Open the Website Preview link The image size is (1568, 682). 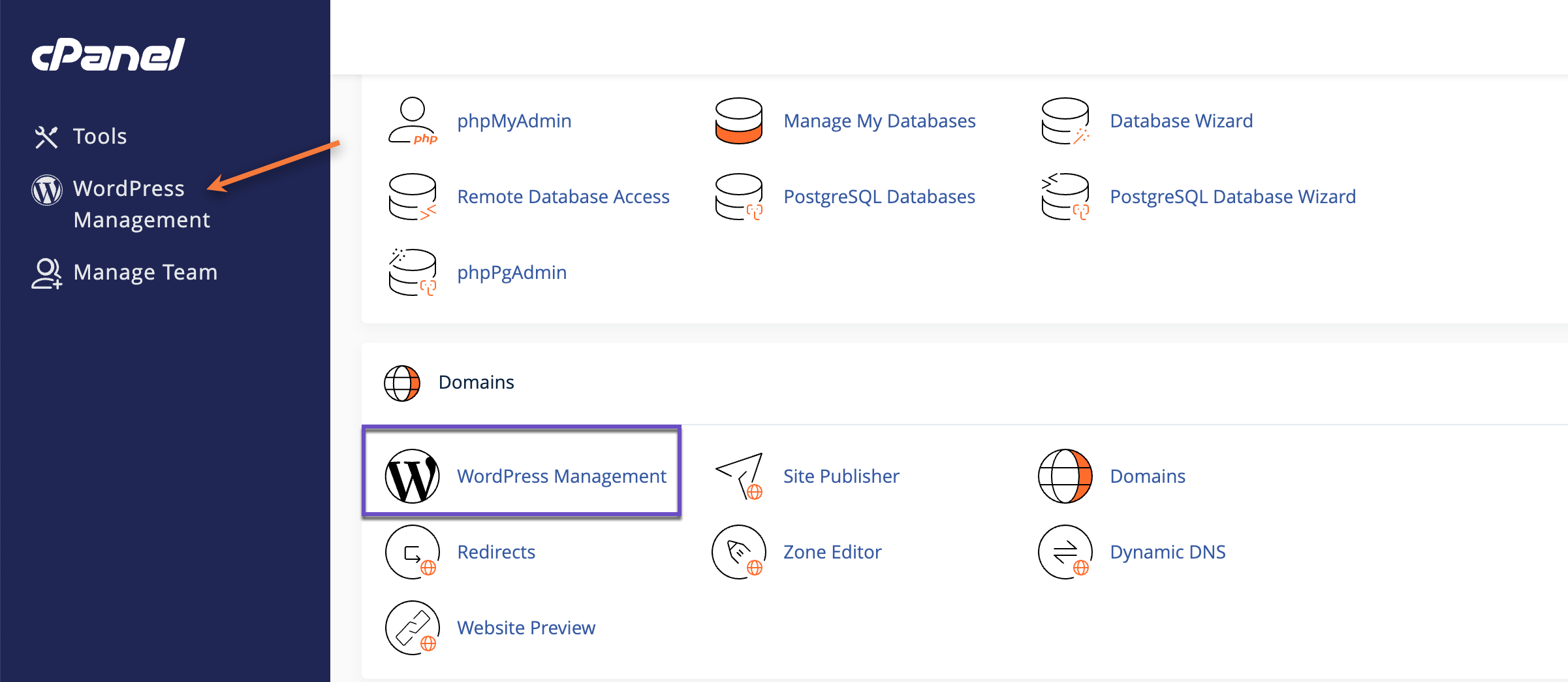525,628
